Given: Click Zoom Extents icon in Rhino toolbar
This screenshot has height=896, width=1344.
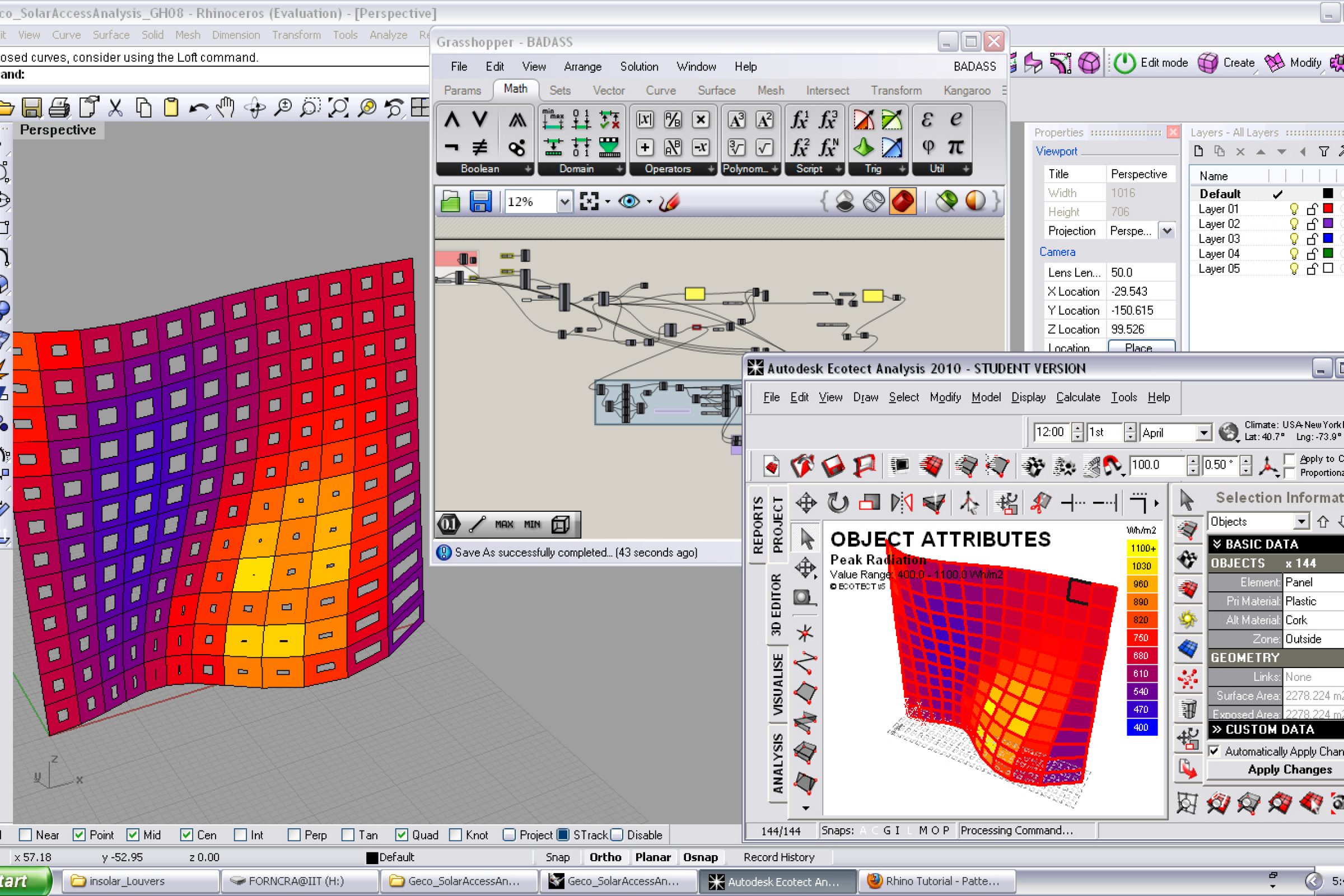Looking at the screenshot, I should tap(338, 108).
